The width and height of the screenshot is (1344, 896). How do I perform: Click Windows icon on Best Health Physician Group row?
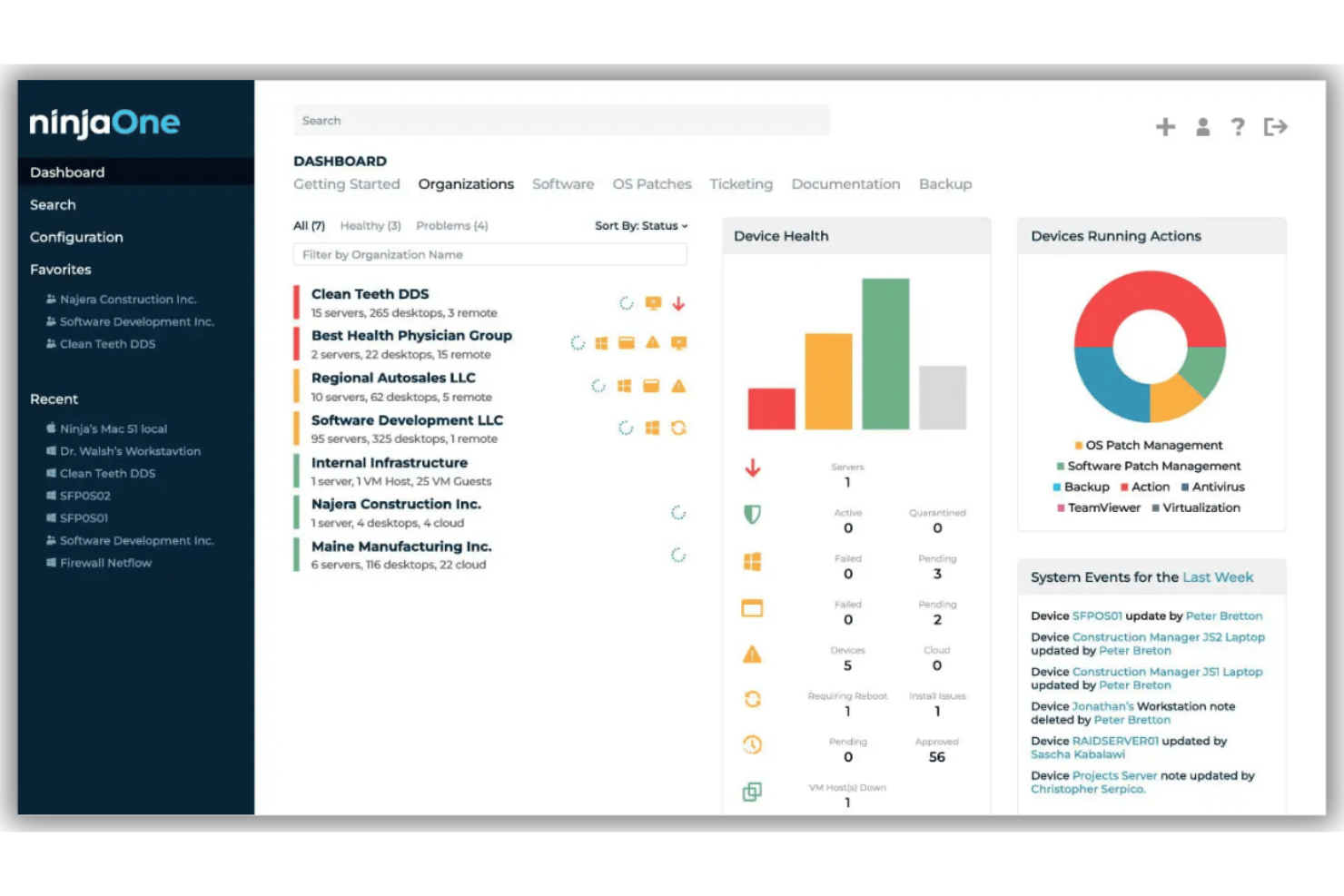pyautogui.click(x=601, y=343)
